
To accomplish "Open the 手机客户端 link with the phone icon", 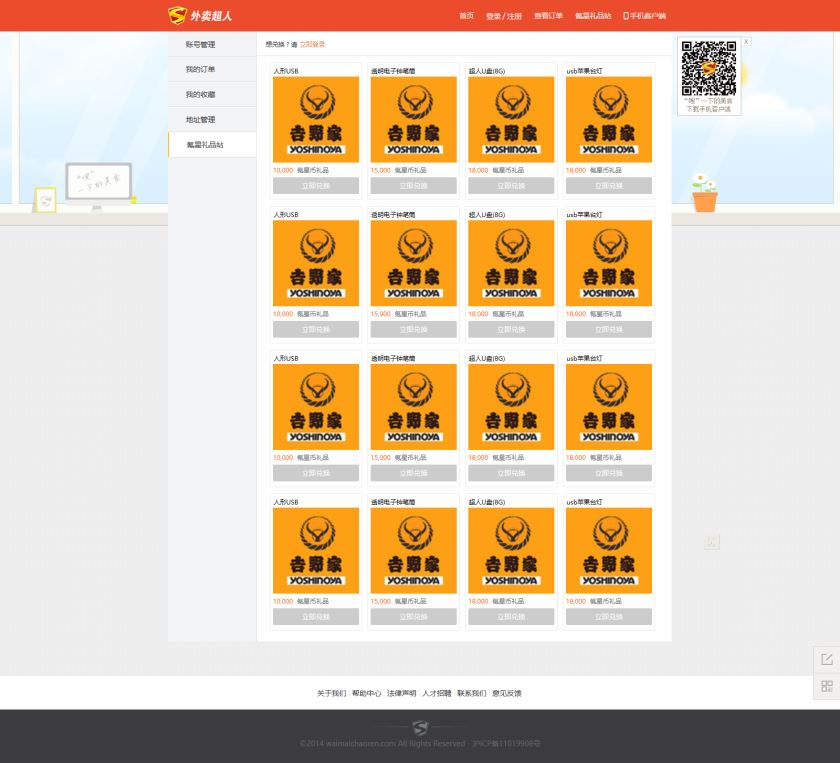I will (644, 16).
